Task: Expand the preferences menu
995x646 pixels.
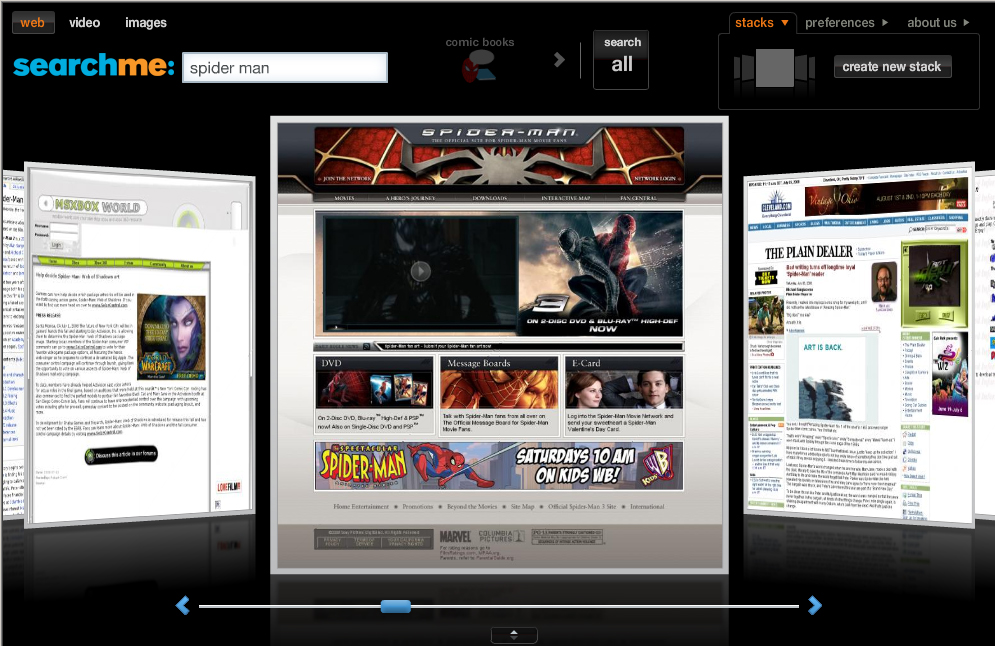Action: 847,23
